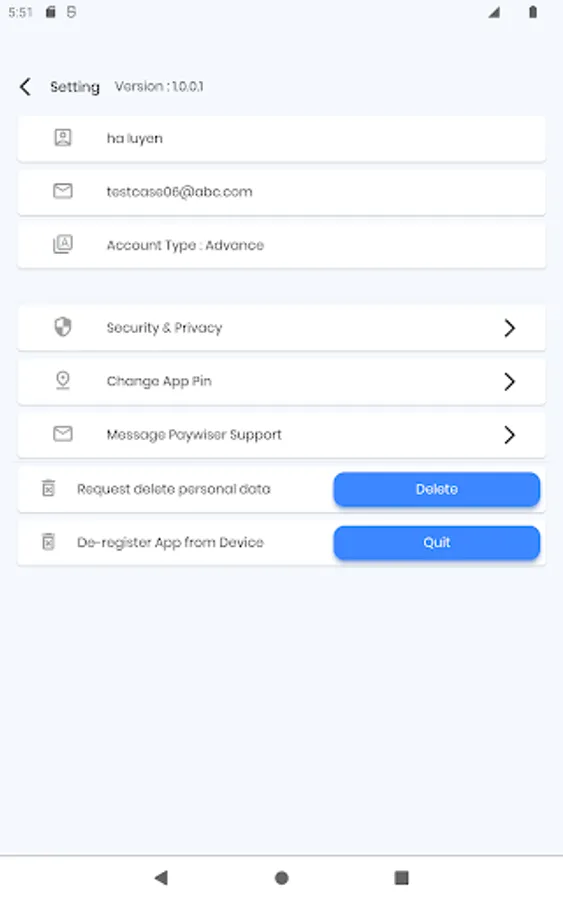This screenshot has height=900, width=563.
Task: Click the testcase06@abc.com email row
Action: tap(281, 192)
